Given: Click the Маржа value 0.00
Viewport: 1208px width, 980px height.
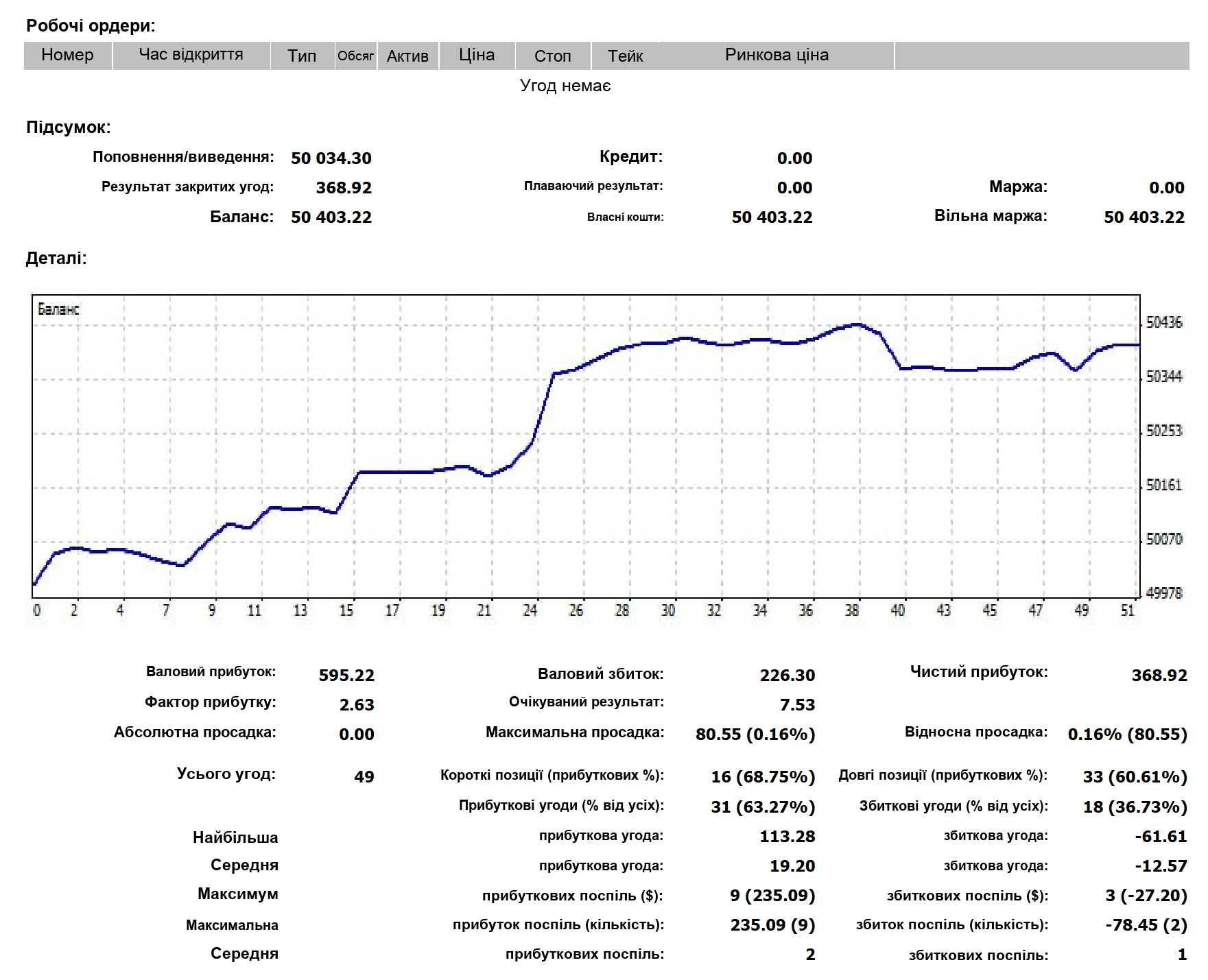Looking at the screenshot, I should click(1167, 188).
